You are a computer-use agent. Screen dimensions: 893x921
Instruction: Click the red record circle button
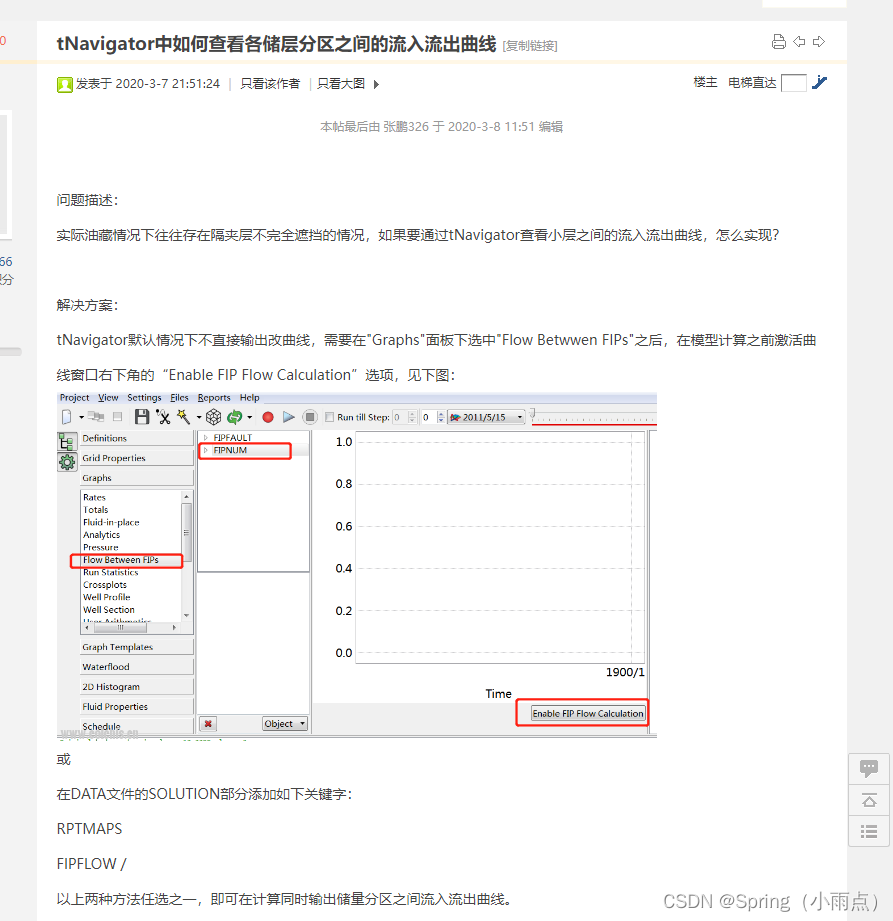coord(268,417)
